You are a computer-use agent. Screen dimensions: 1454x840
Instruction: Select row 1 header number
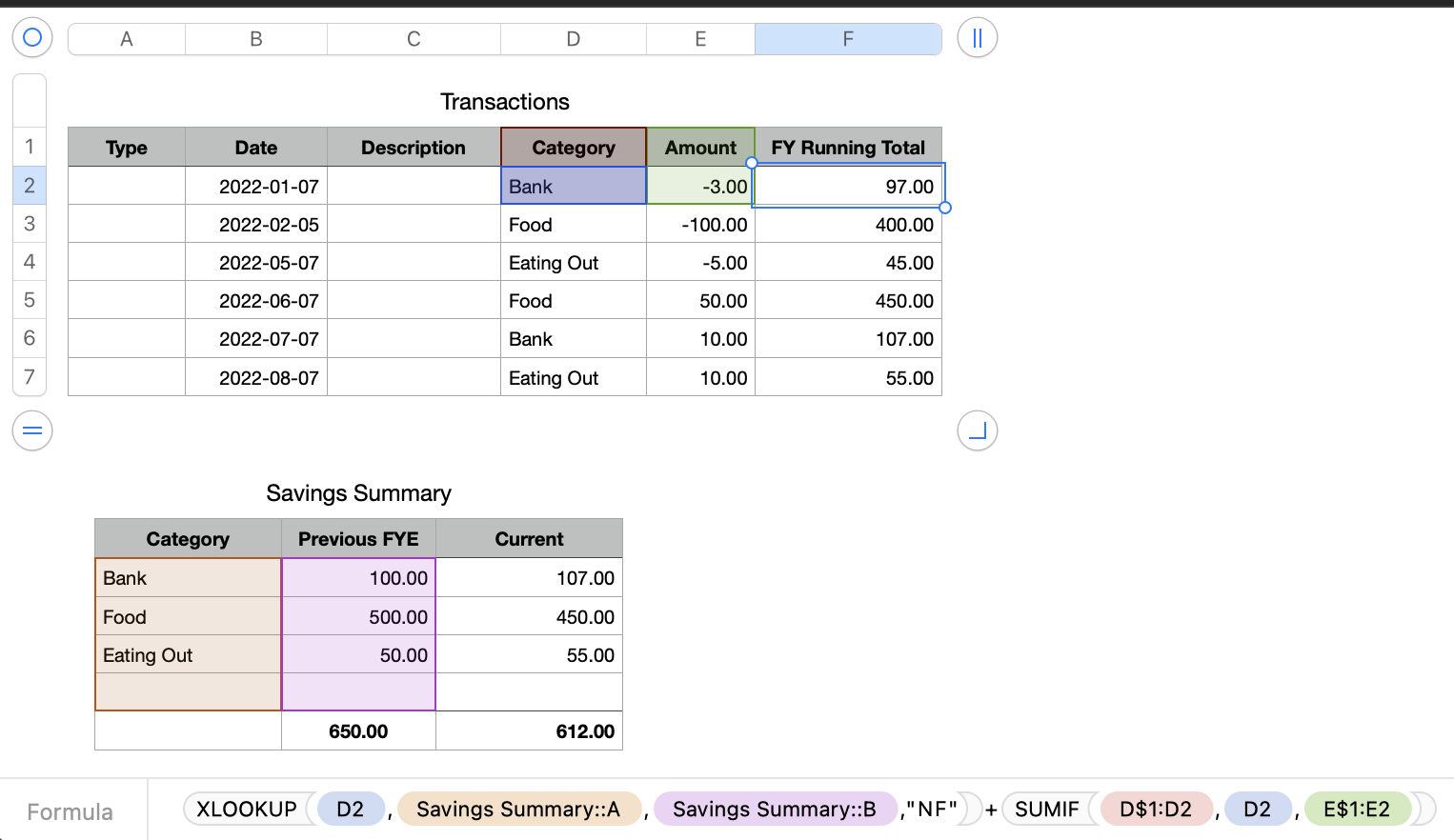(x=30, y=147)
